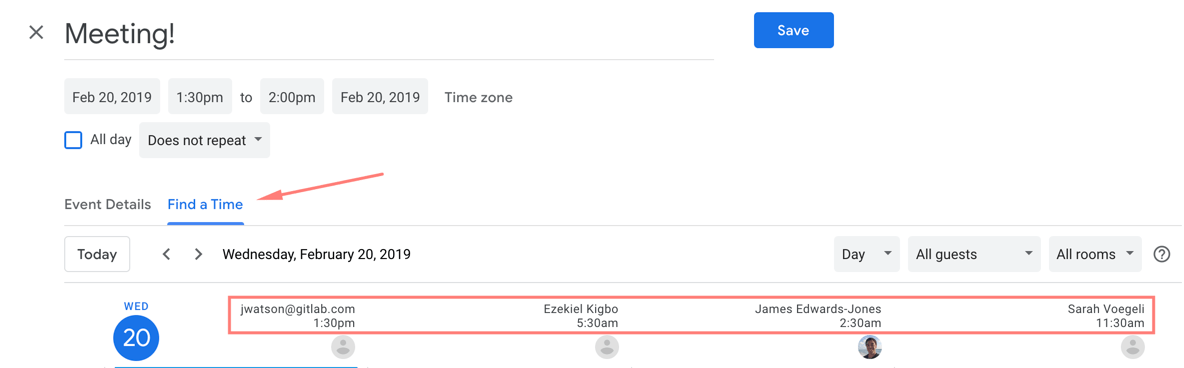The image size is (1184, 368).
Task: Click the Meeting! title field
Action: [389, 34]
